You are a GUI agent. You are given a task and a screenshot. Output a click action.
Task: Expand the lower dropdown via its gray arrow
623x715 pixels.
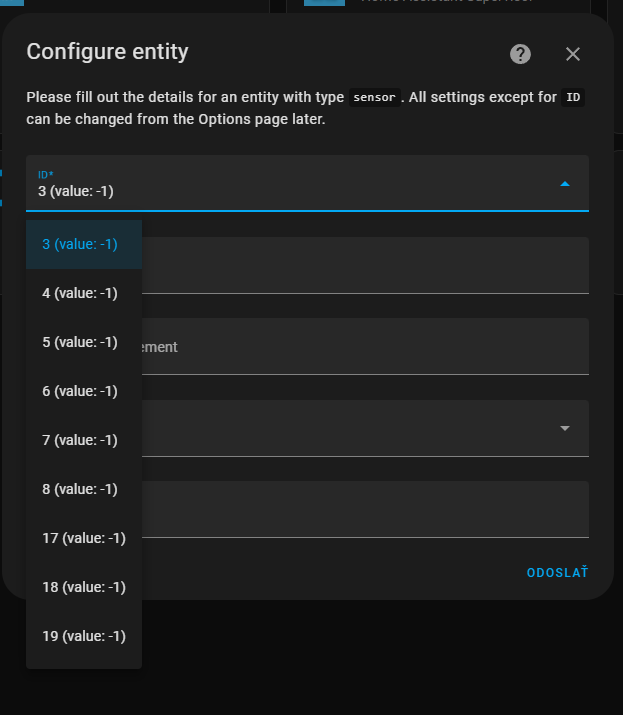pos(565,428)
